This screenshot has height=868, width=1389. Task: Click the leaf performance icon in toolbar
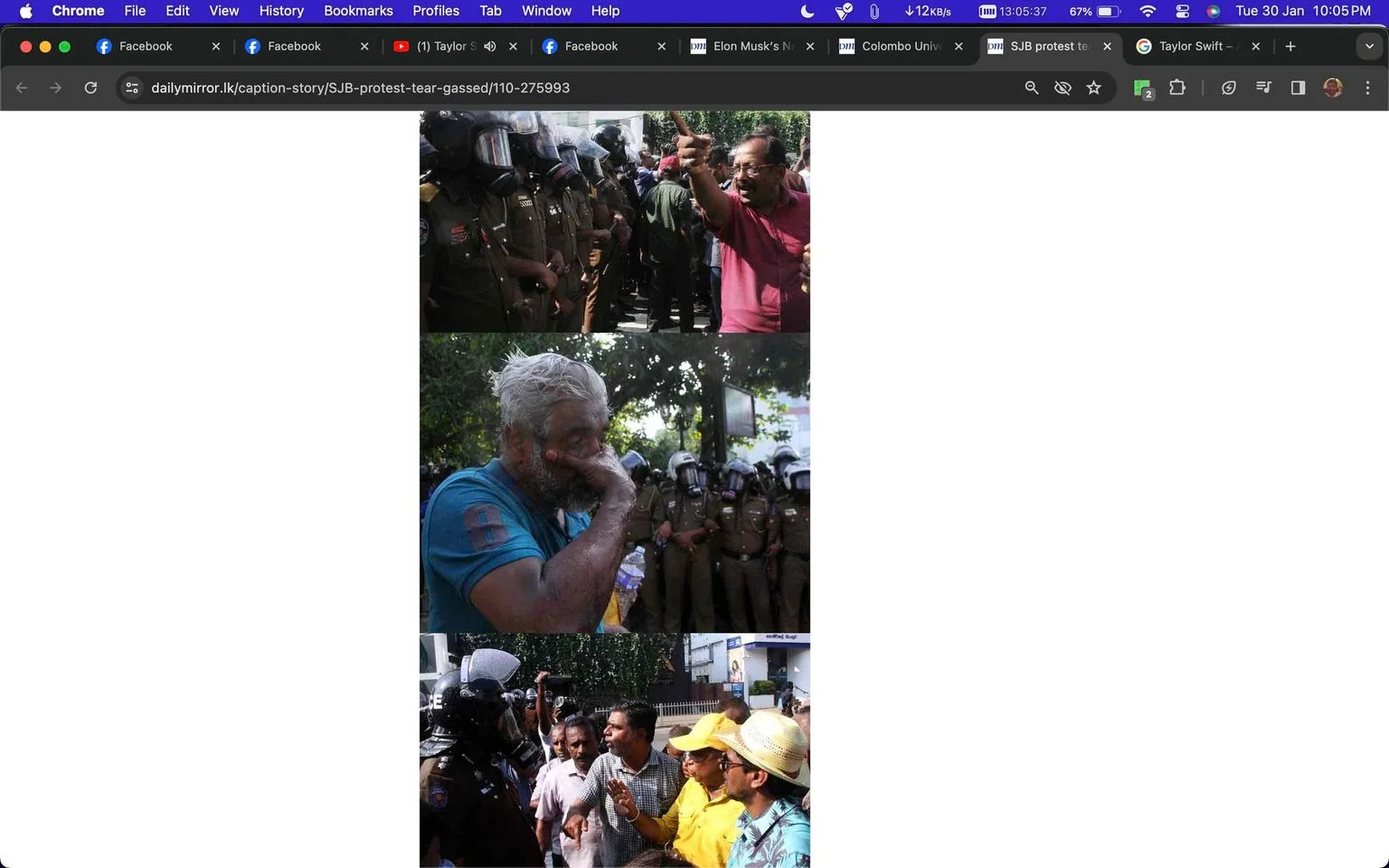(1228, 88)
